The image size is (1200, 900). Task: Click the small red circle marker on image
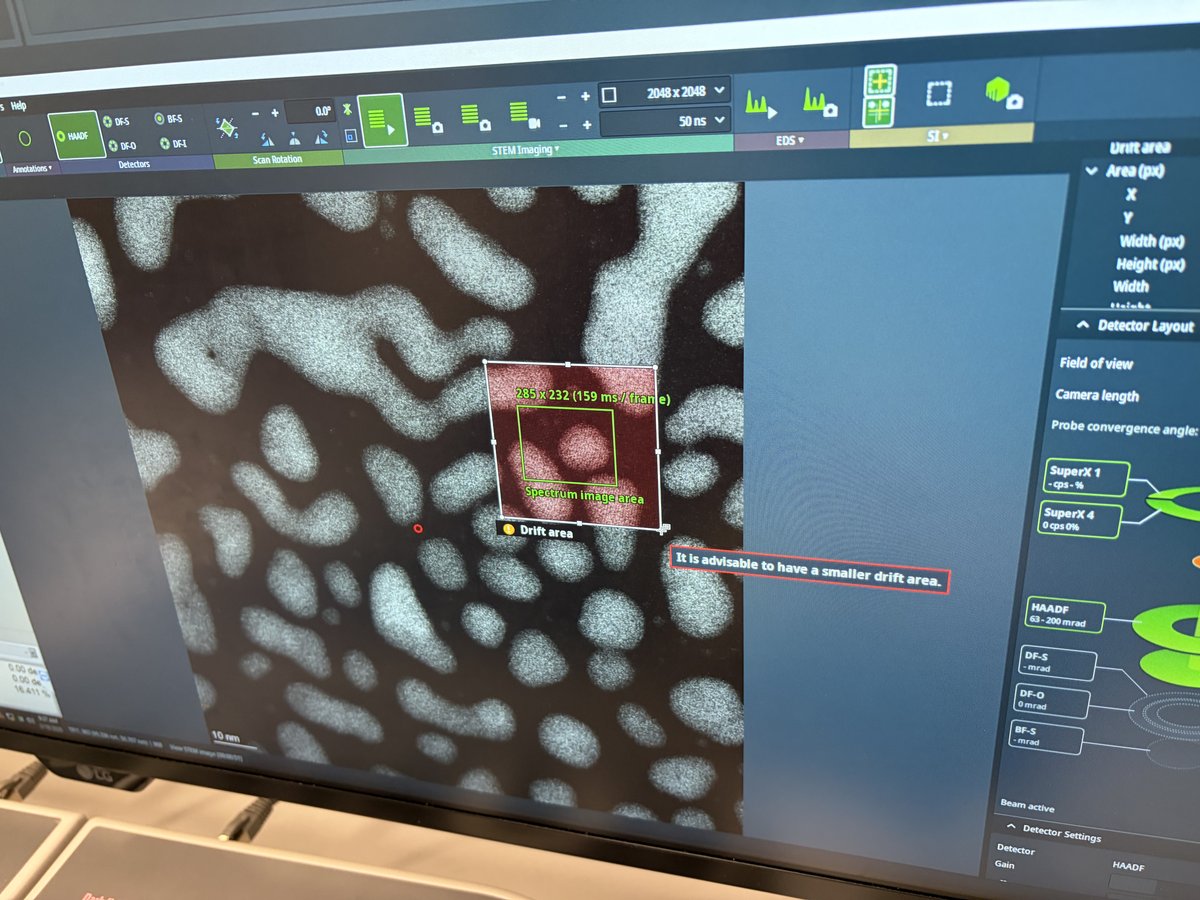417,528
